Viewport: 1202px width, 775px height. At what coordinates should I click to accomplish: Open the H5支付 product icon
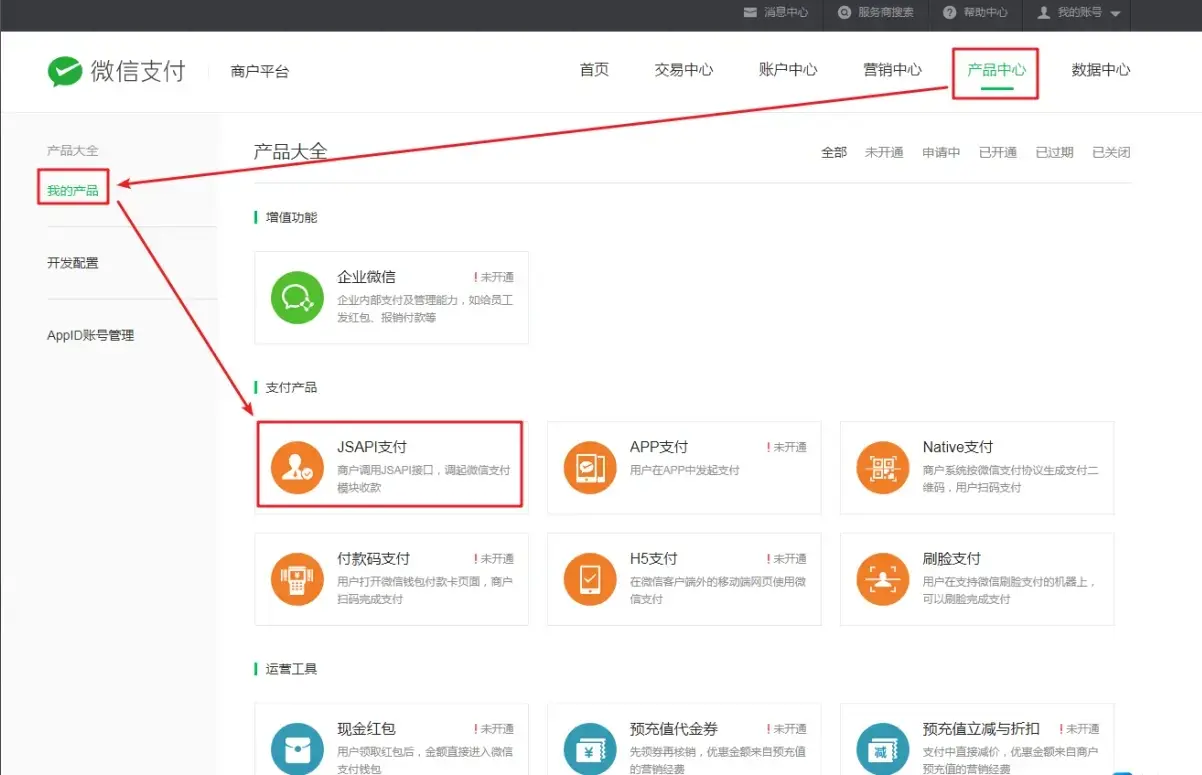click(590, 579)
